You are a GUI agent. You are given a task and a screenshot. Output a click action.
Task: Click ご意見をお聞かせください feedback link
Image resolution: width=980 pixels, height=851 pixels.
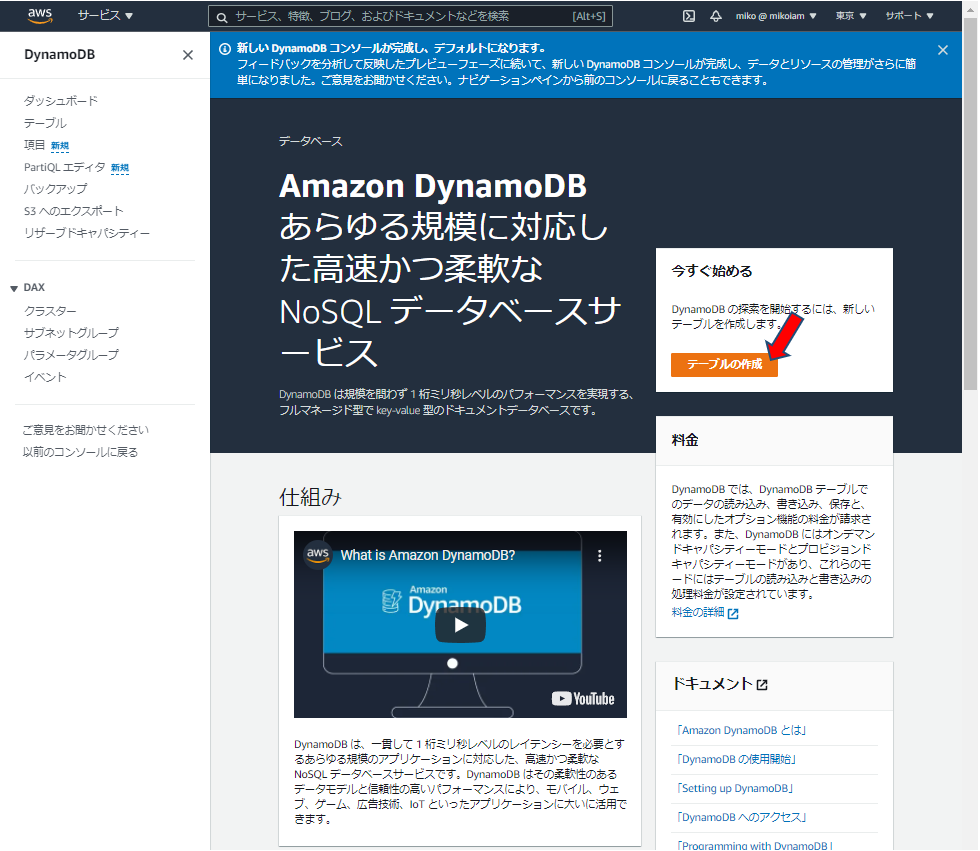click(86, 430)
